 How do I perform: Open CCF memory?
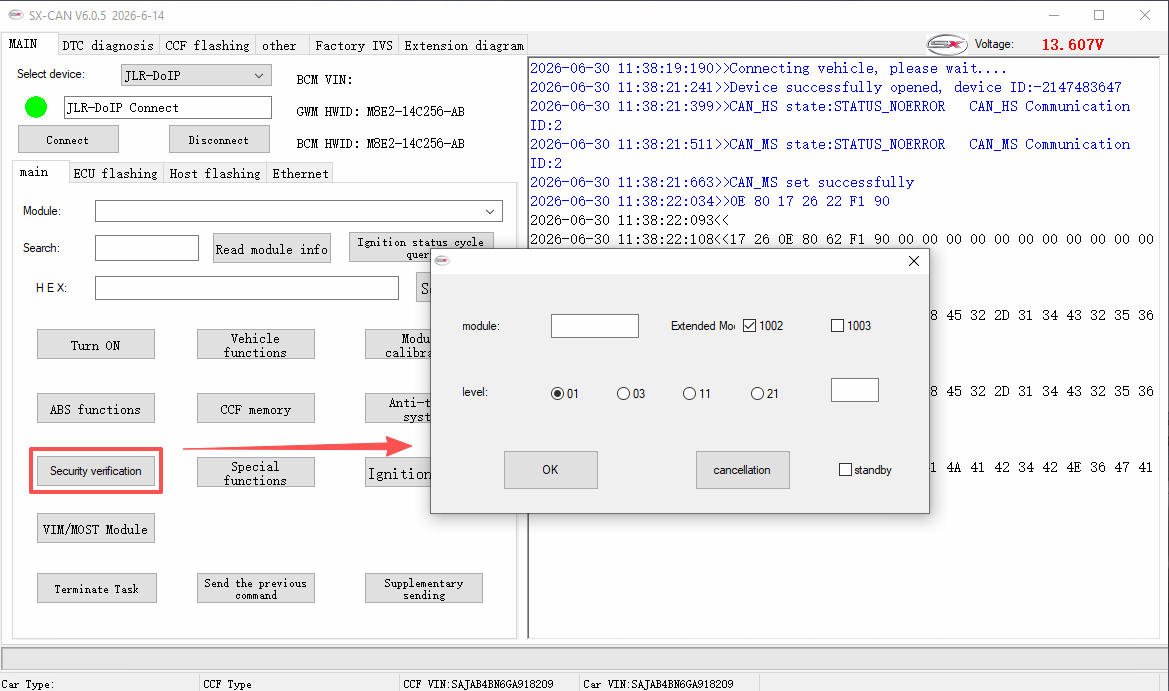255,409
